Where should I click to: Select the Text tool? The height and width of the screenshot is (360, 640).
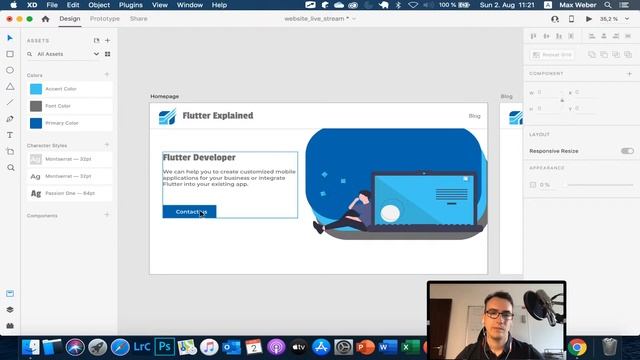[10, 135]
